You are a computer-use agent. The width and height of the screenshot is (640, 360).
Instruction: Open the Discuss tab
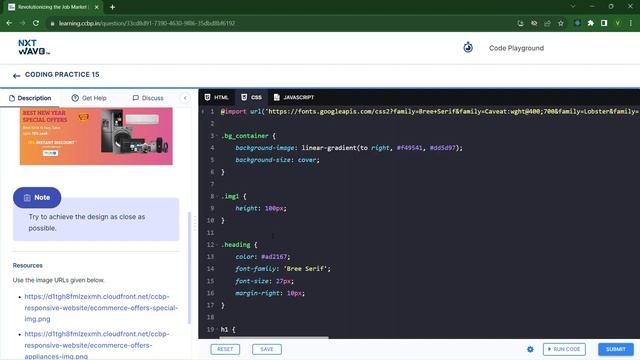[x=148, y=98]
